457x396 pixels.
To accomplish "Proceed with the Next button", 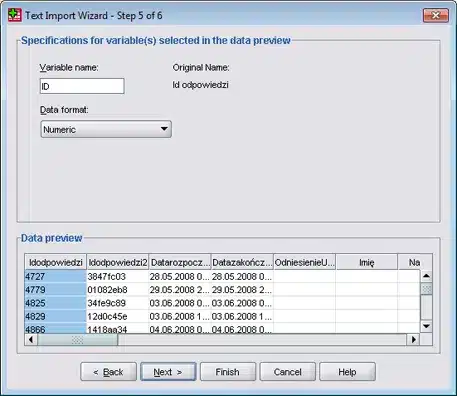I will tap(168, 372).
